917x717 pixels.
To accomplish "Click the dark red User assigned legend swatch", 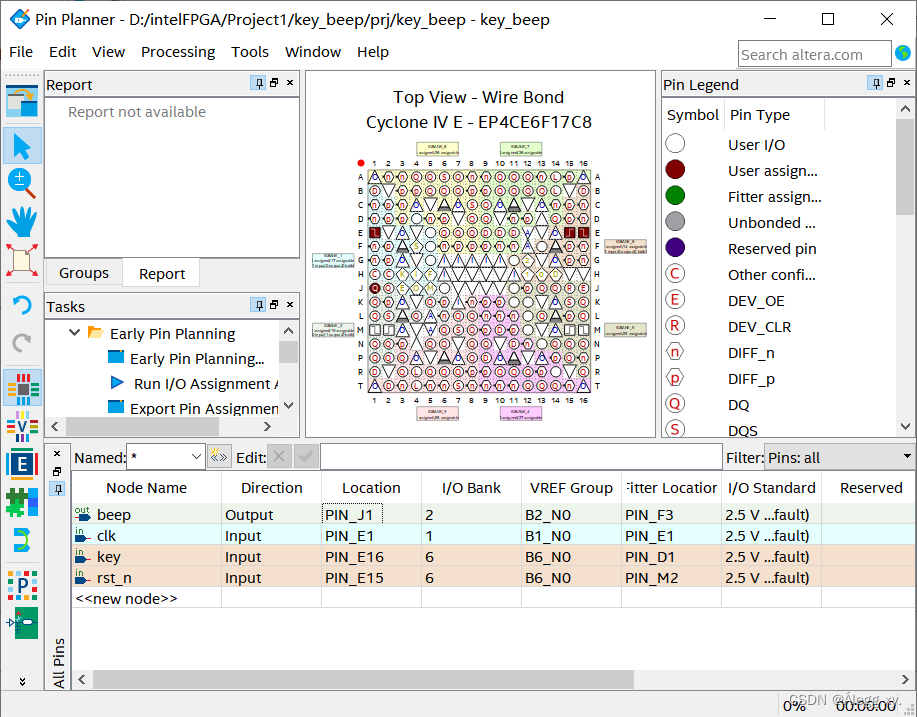I will (675, 170).
